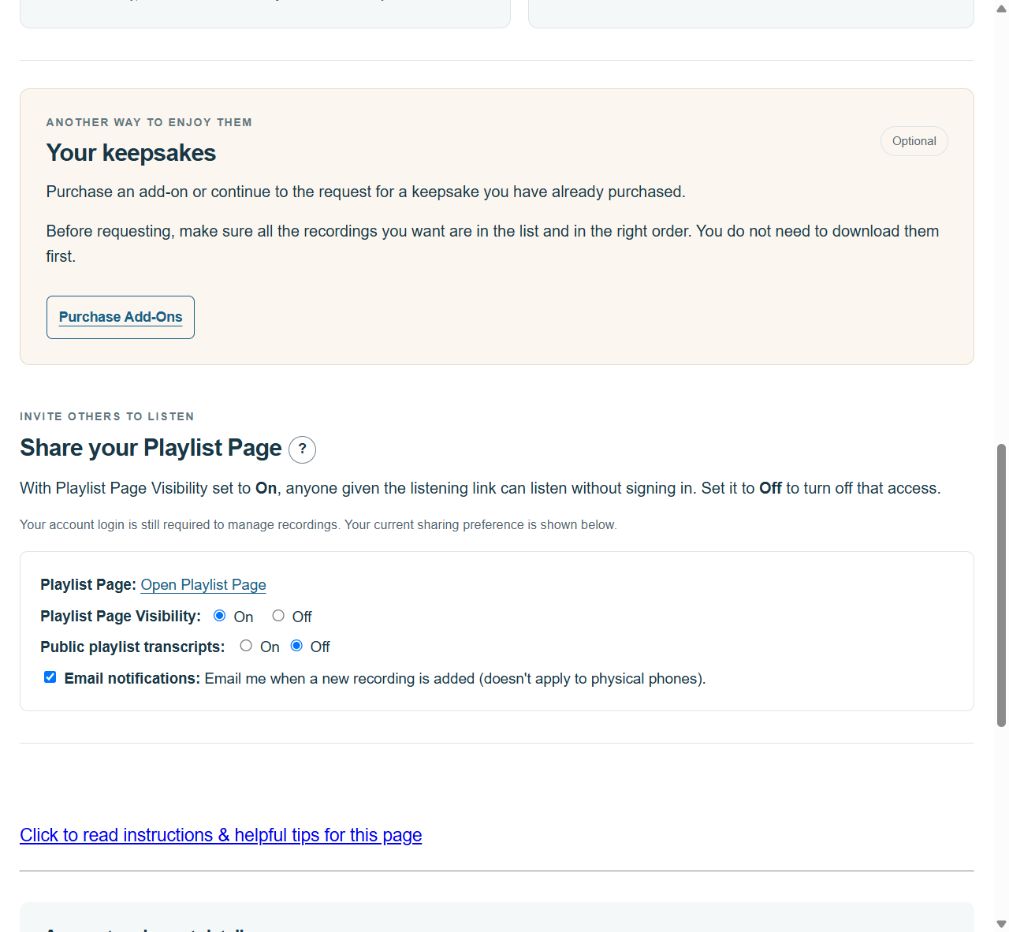Turn Public playlist transcripts On
Image resolution: width=1009 pixels, height=932 pixels.
pos(246,645)
